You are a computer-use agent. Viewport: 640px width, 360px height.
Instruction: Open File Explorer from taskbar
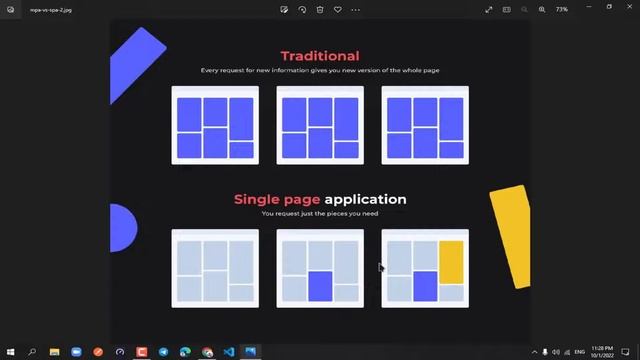click(x=54, y=352)
